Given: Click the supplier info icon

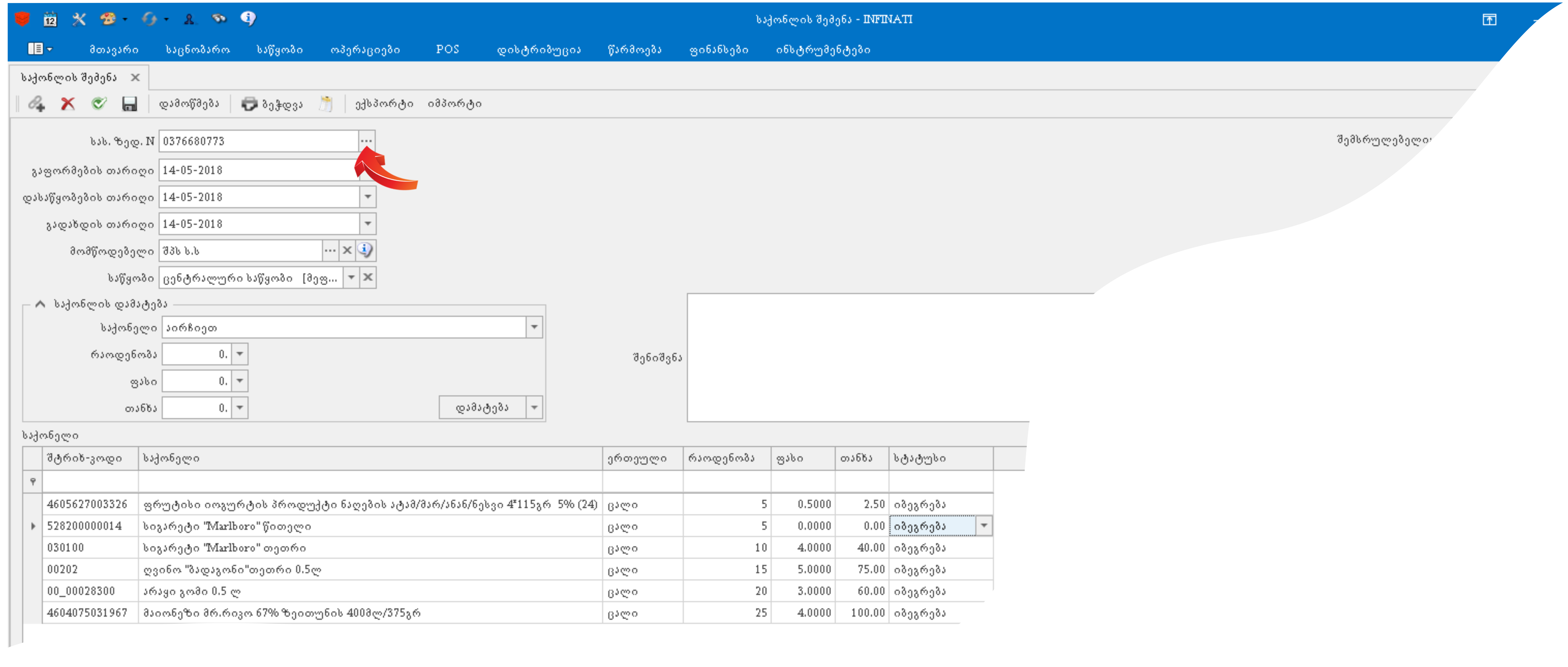Looking at the screenshot, I should tap(365, 250).
